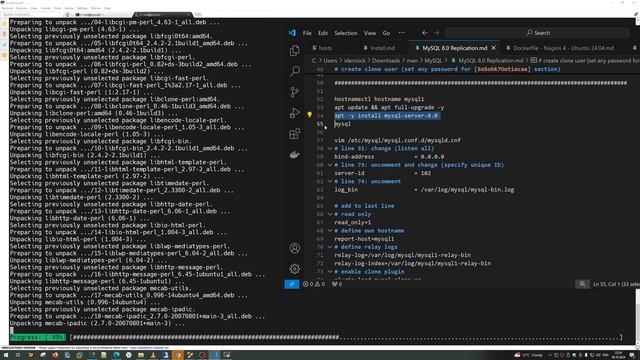
Task: Collapse the 'read only' section
Action: click(x=330, y=214)
